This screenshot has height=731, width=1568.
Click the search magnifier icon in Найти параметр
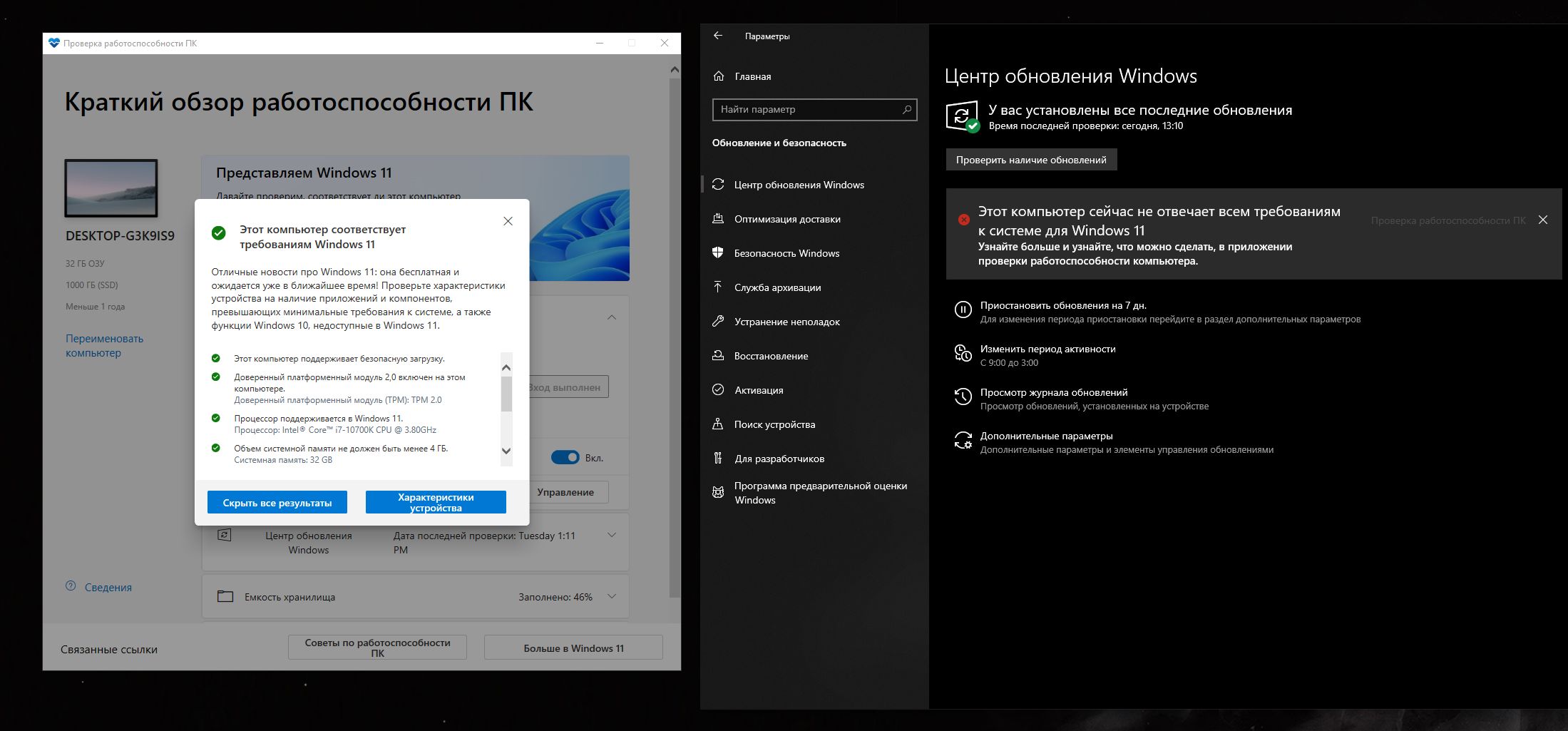(907, 109)
